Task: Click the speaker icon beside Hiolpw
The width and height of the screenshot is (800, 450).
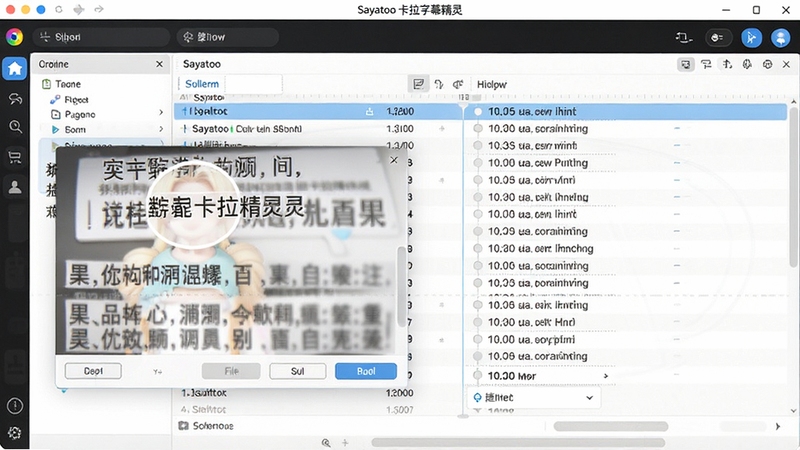Action: 458,84
